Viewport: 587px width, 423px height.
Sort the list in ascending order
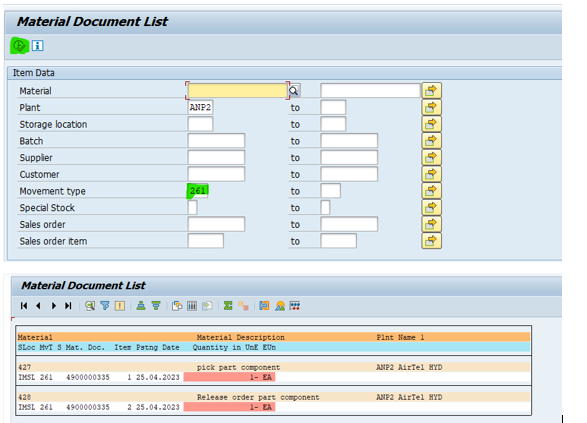click(x=141, y=306)
